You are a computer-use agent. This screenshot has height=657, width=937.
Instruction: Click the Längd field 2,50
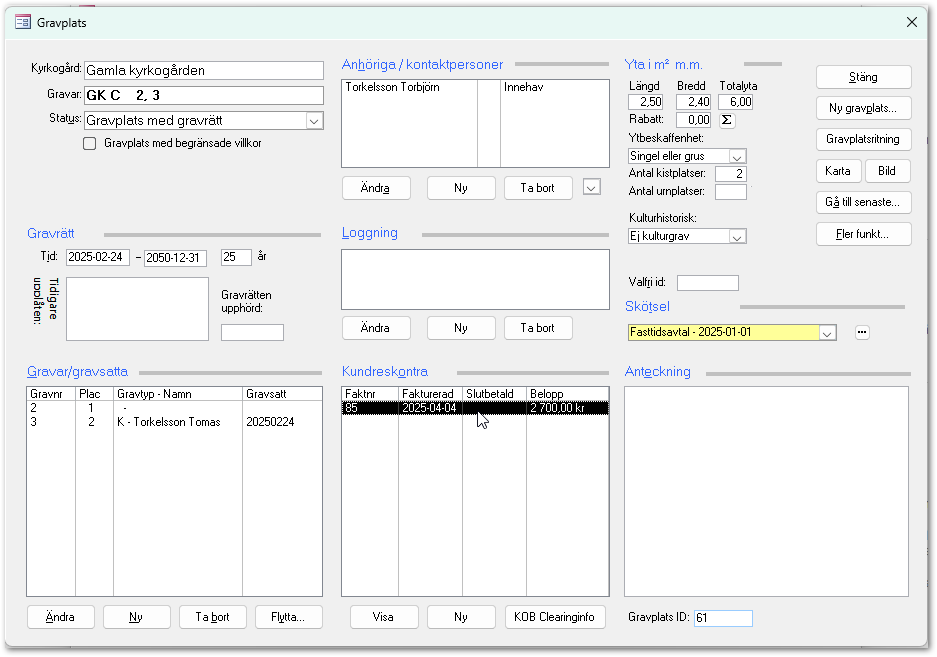[x=645, y=102]
